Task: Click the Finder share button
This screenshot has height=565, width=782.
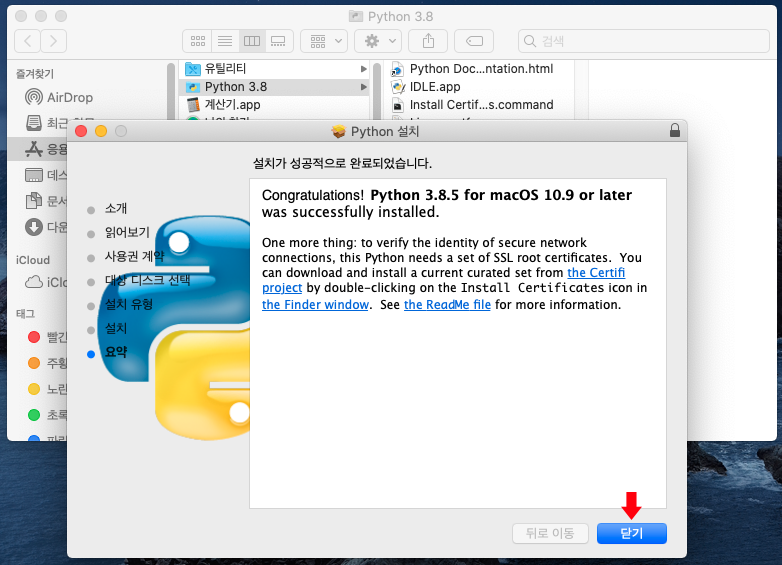Action: (428, 41)
